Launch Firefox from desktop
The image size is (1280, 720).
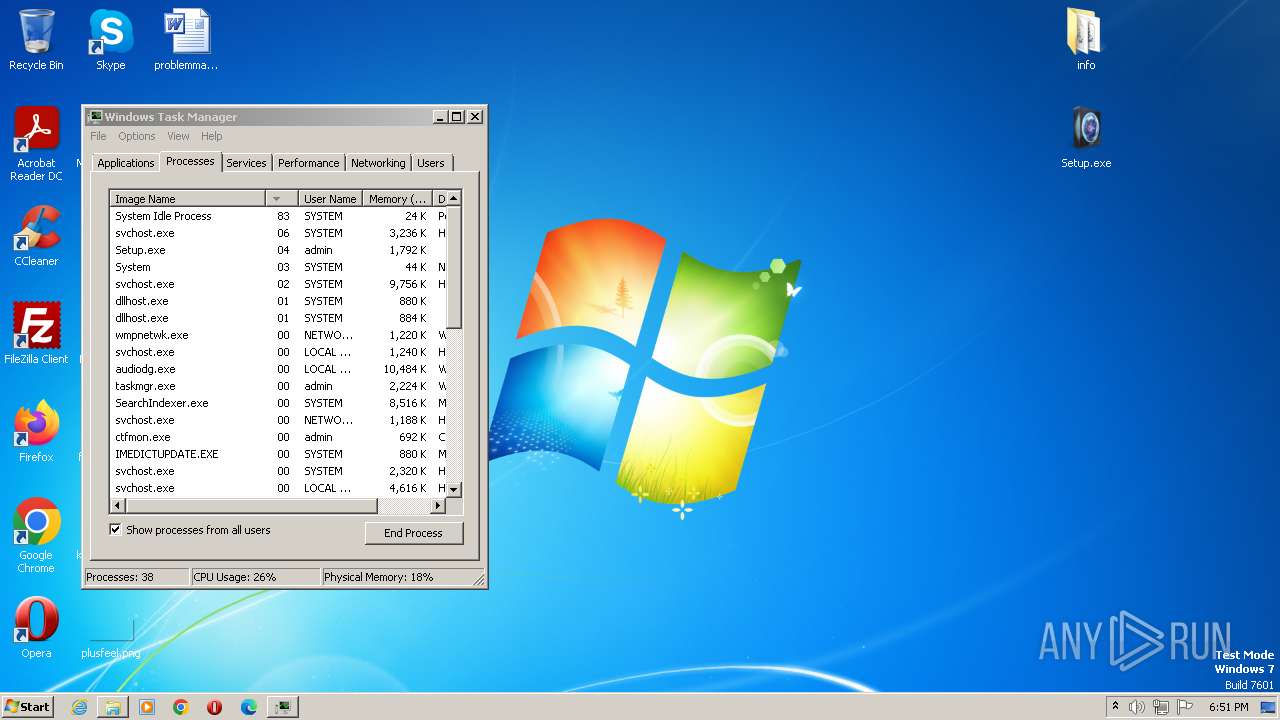click(x=36, y=431)
